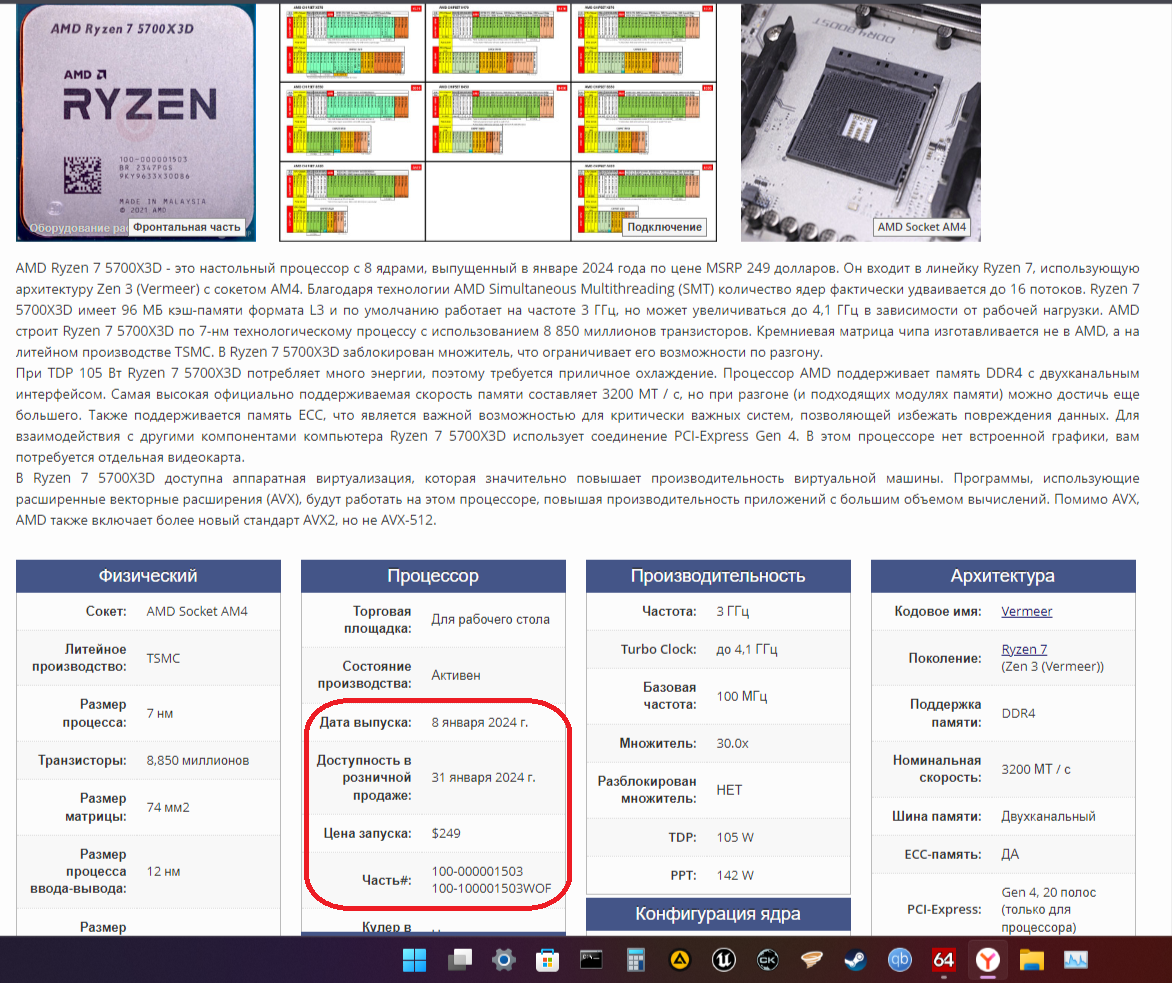This screenshot has width=1172, height=983.
Task: Click the Turbo Clock: label
Action: (659, 649)
